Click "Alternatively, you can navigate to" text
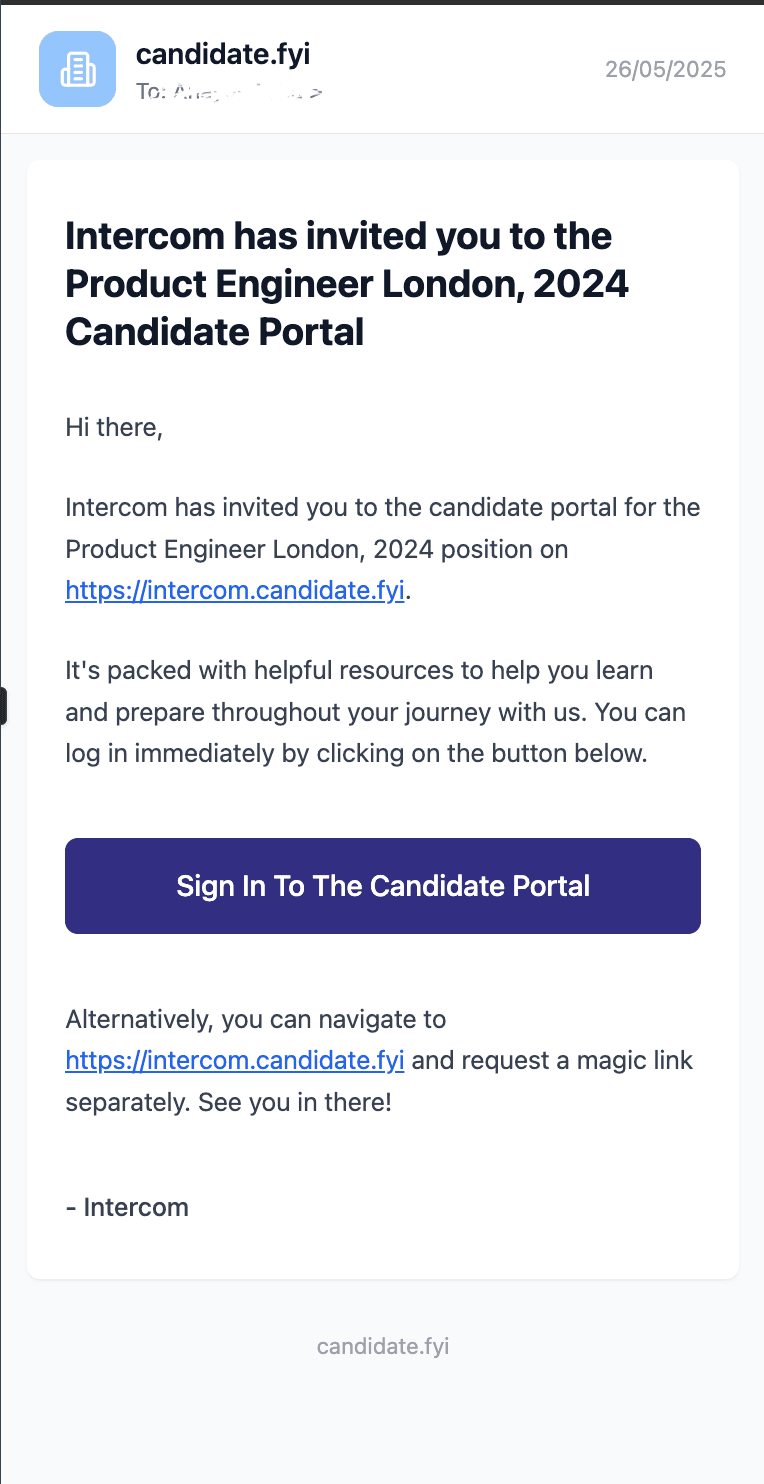Viewport: 764px width, 1484px height. [255, 1020]
